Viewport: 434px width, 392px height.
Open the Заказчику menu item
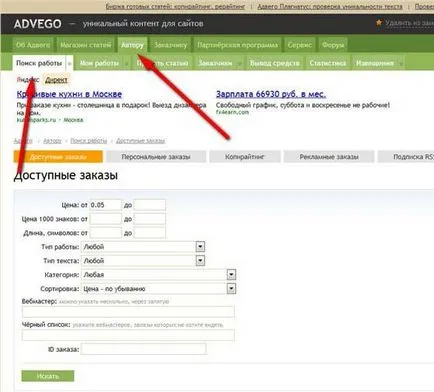click(x=170, y=45)
